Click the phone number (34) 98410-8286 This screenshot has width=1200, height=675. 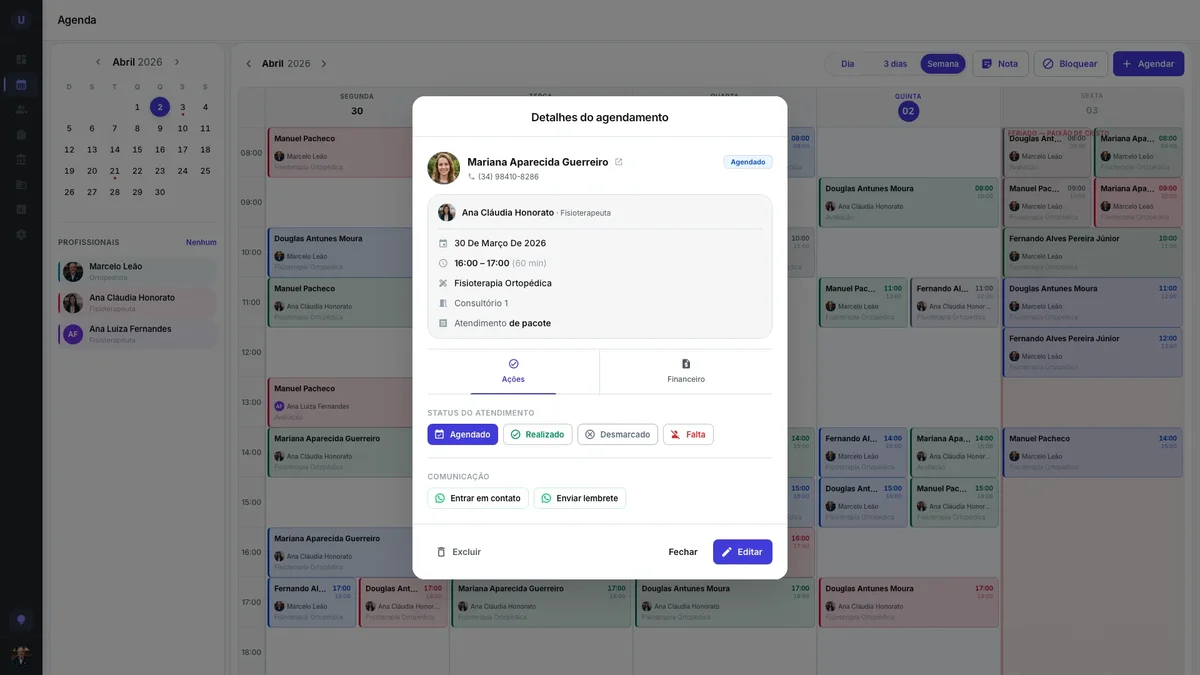coord(508,177)
